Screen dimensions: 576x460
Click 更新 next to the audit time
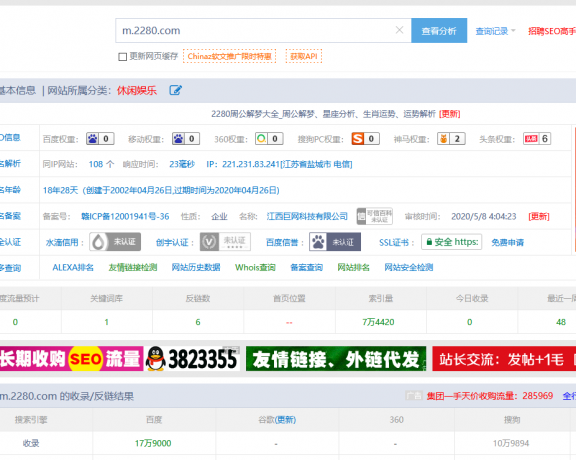tap(539, 216)
